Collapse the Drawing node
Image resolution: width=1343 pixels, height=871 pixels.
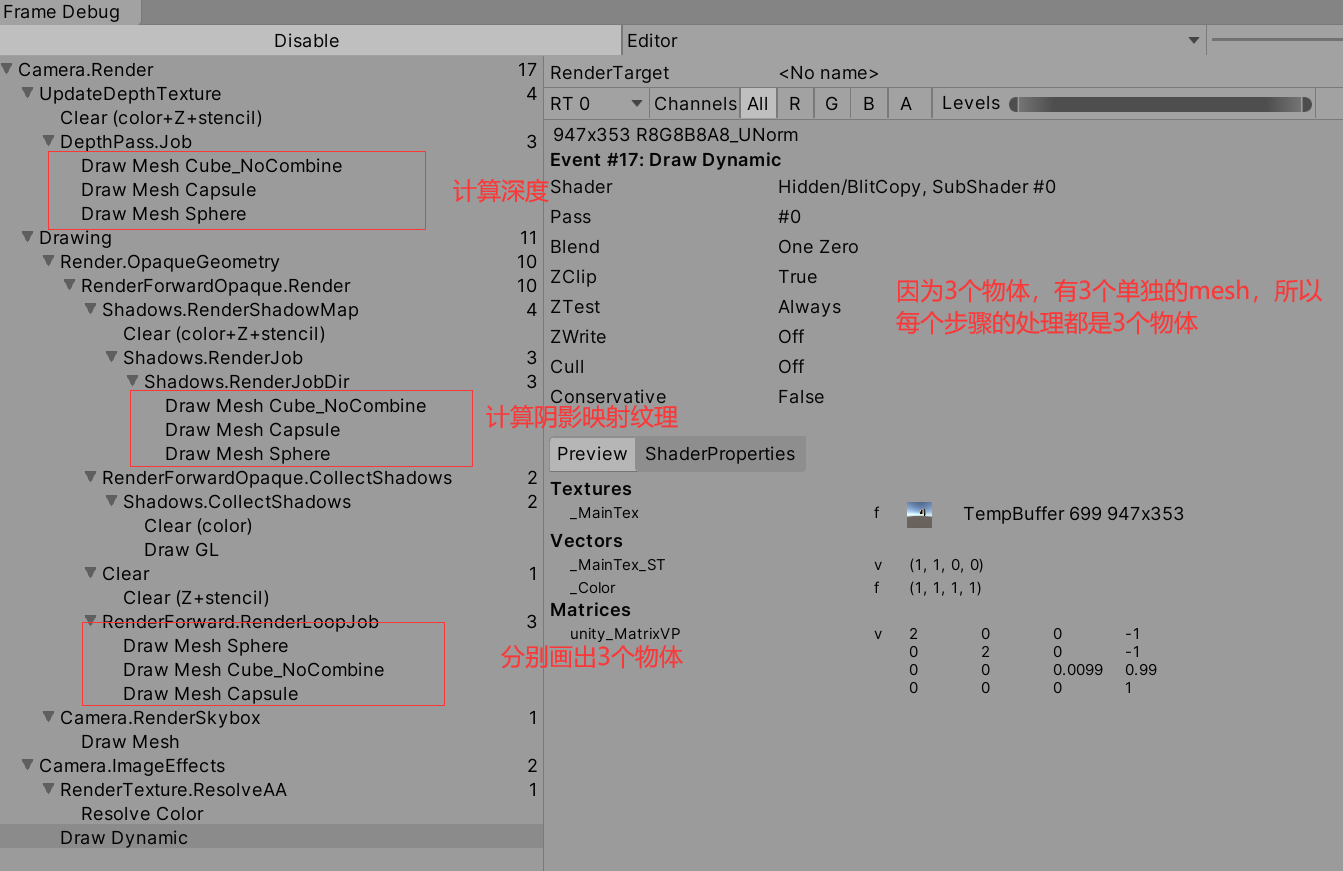tap(29, 238)
